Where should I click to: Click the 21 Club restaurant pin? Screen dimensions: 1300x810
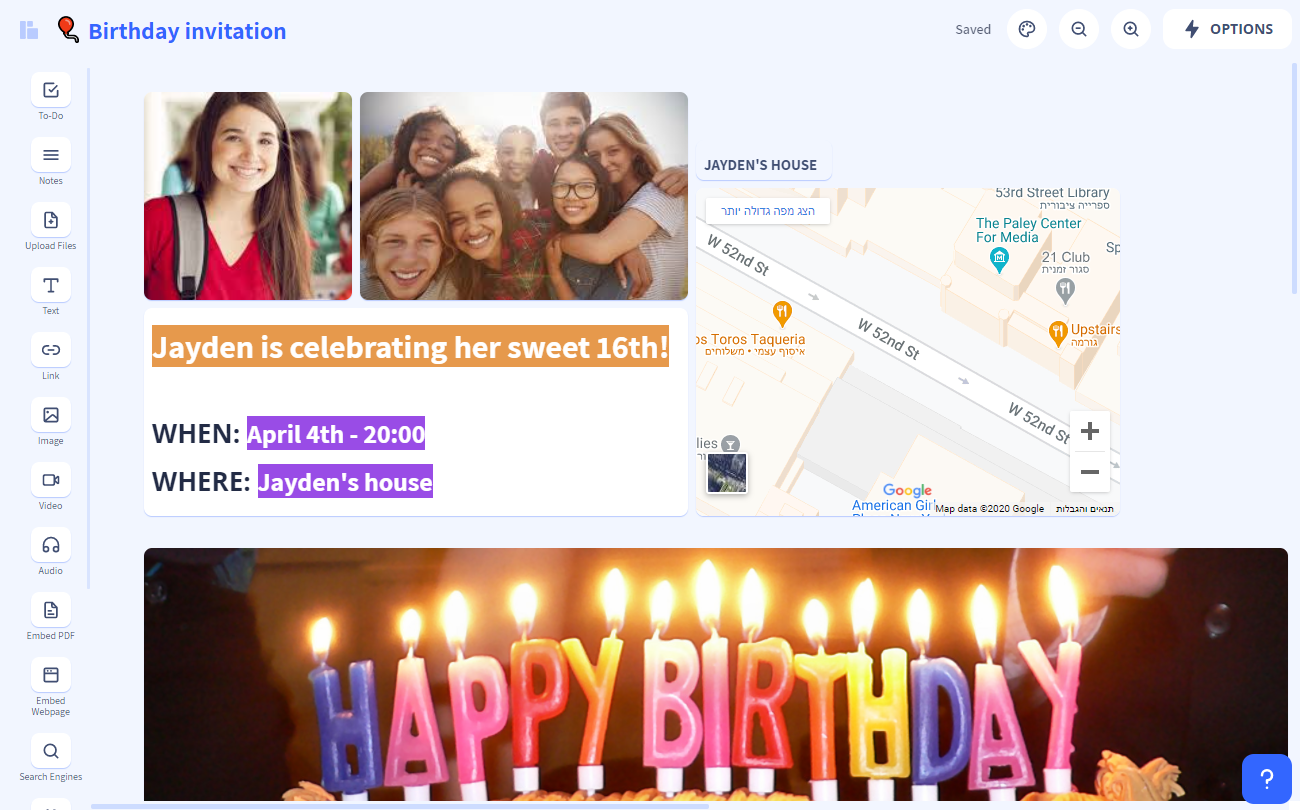click(x=1066, y=291)
